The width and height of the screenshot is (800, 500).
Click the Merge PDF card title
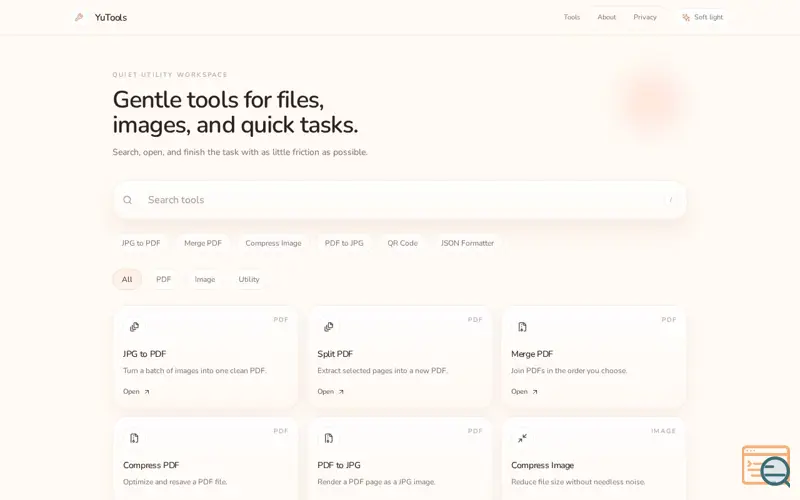pyautogui.click(x=532, y=354)
